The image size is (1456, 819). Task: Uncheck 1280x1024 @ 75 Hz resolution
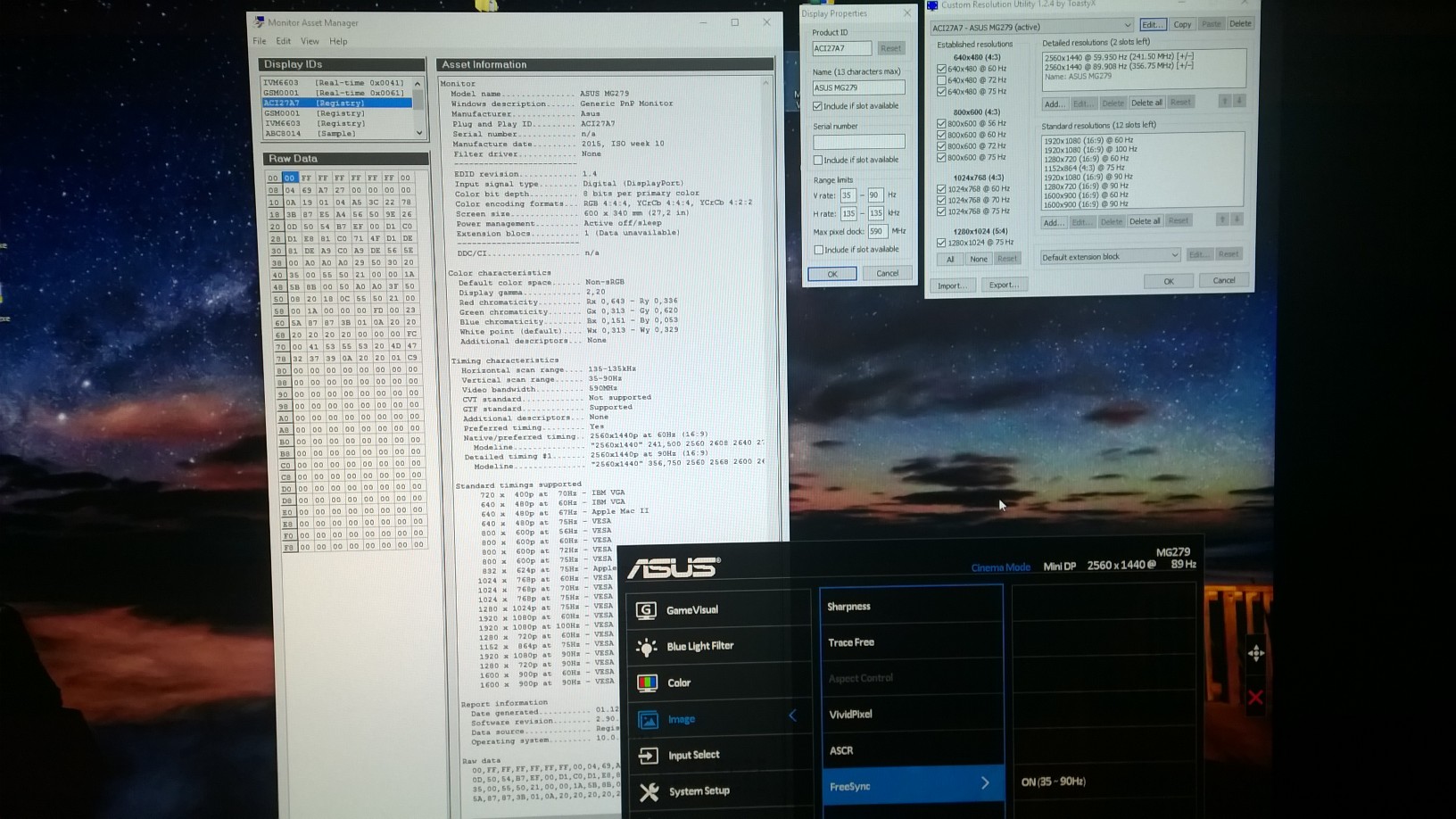pyautogui.click(x=941, y=243)
